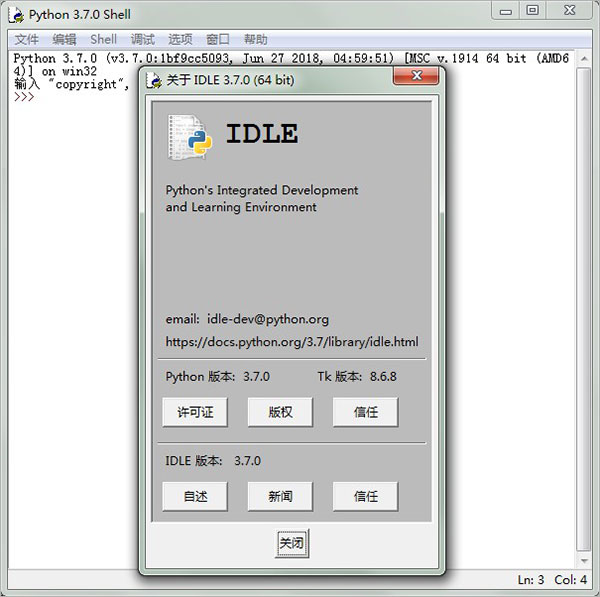Click the 'Tk 版本: 8.6.8' label
This screenshot has width=600, height=597.
tap(357, 377)
